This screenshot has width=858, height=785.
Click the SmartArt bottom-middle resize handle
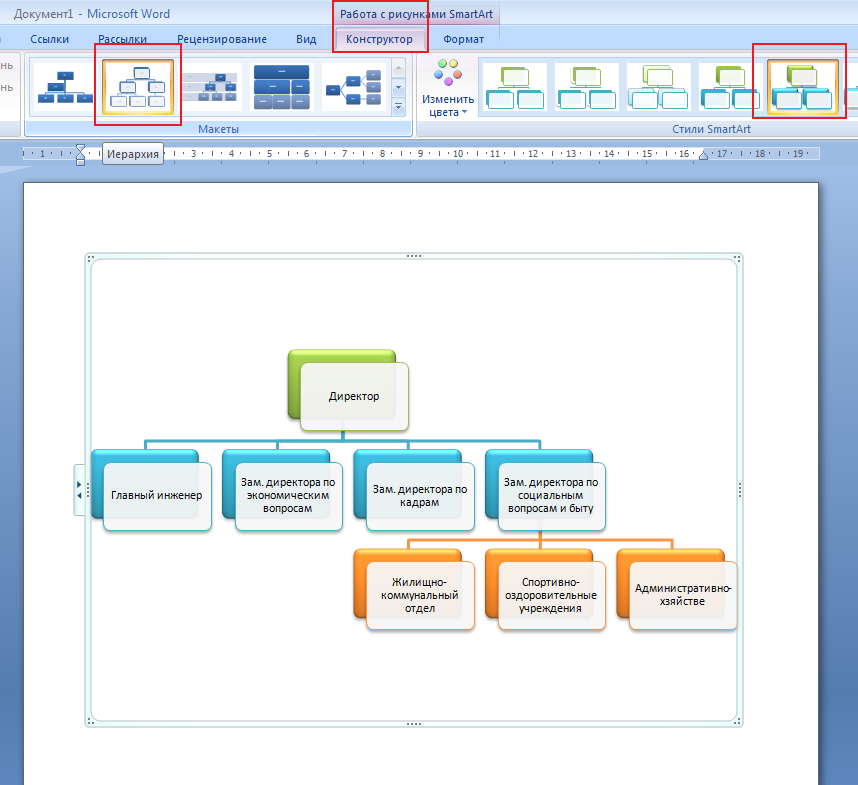tap(414, 724)
